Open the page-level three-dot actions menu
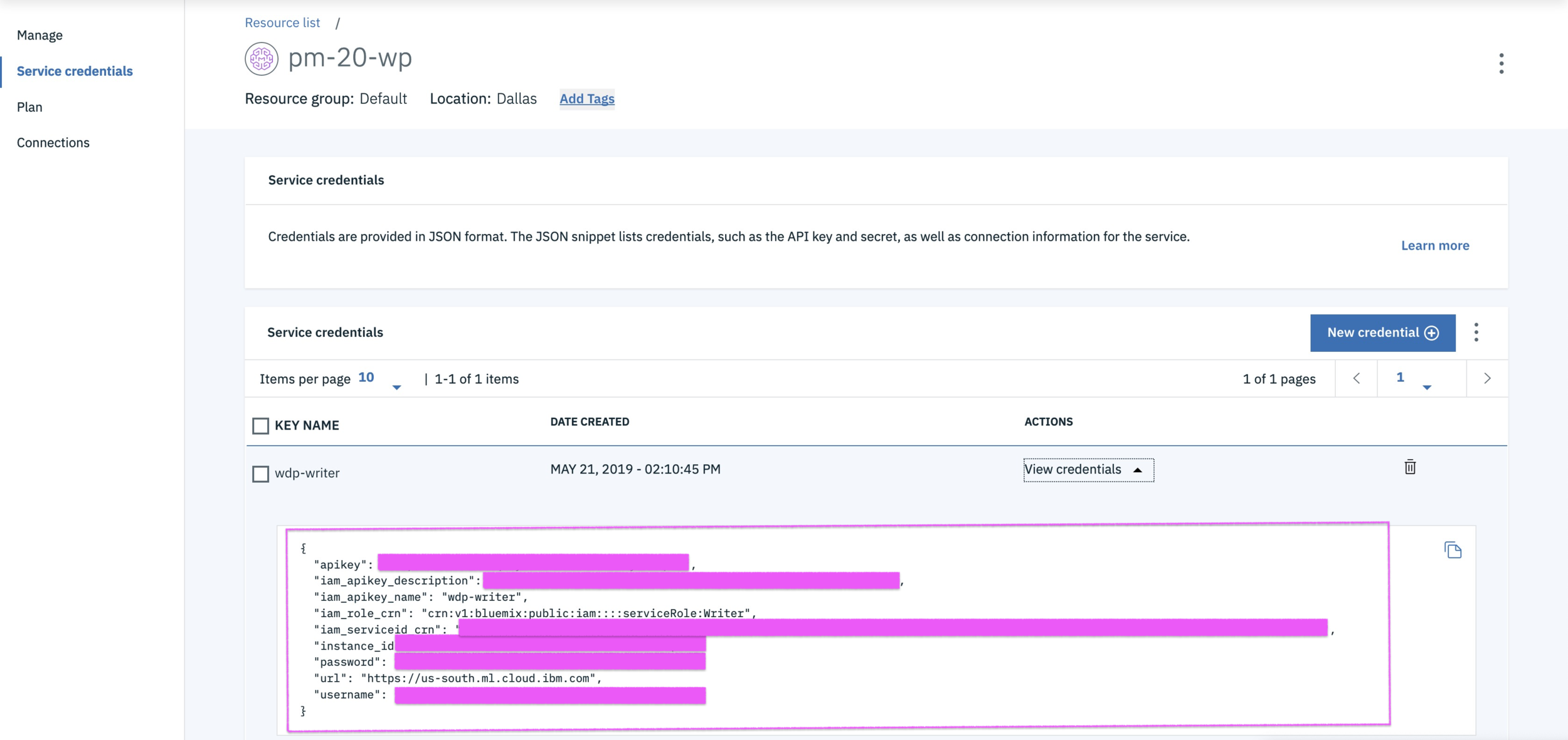Image resolution: width=1568 pixels, height=740 pixels. coord(1501,63)
